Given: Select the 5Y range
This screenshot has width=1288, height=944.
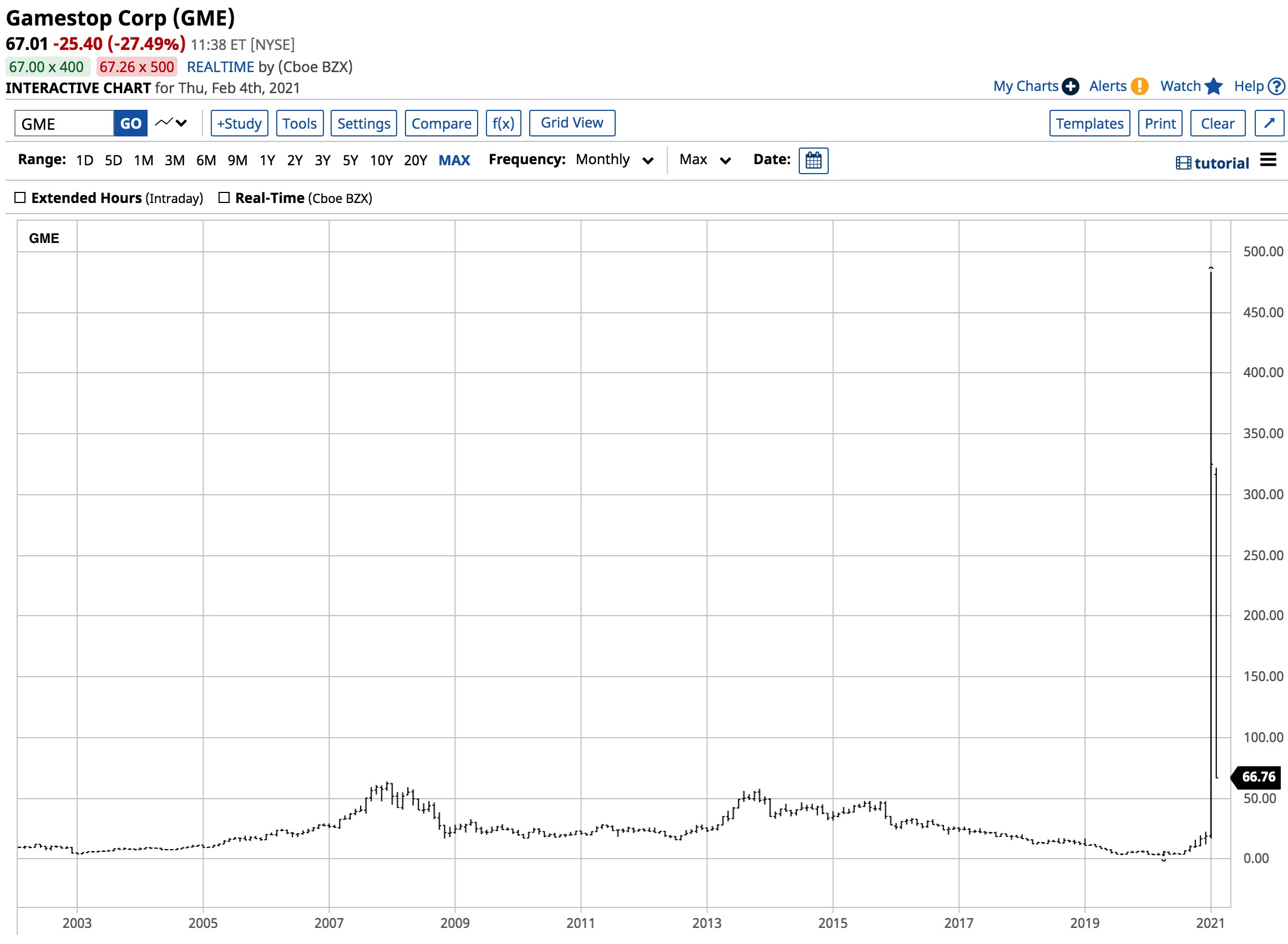Looking at the screenshot, I should pyautogui.click(x=349, y=160).
